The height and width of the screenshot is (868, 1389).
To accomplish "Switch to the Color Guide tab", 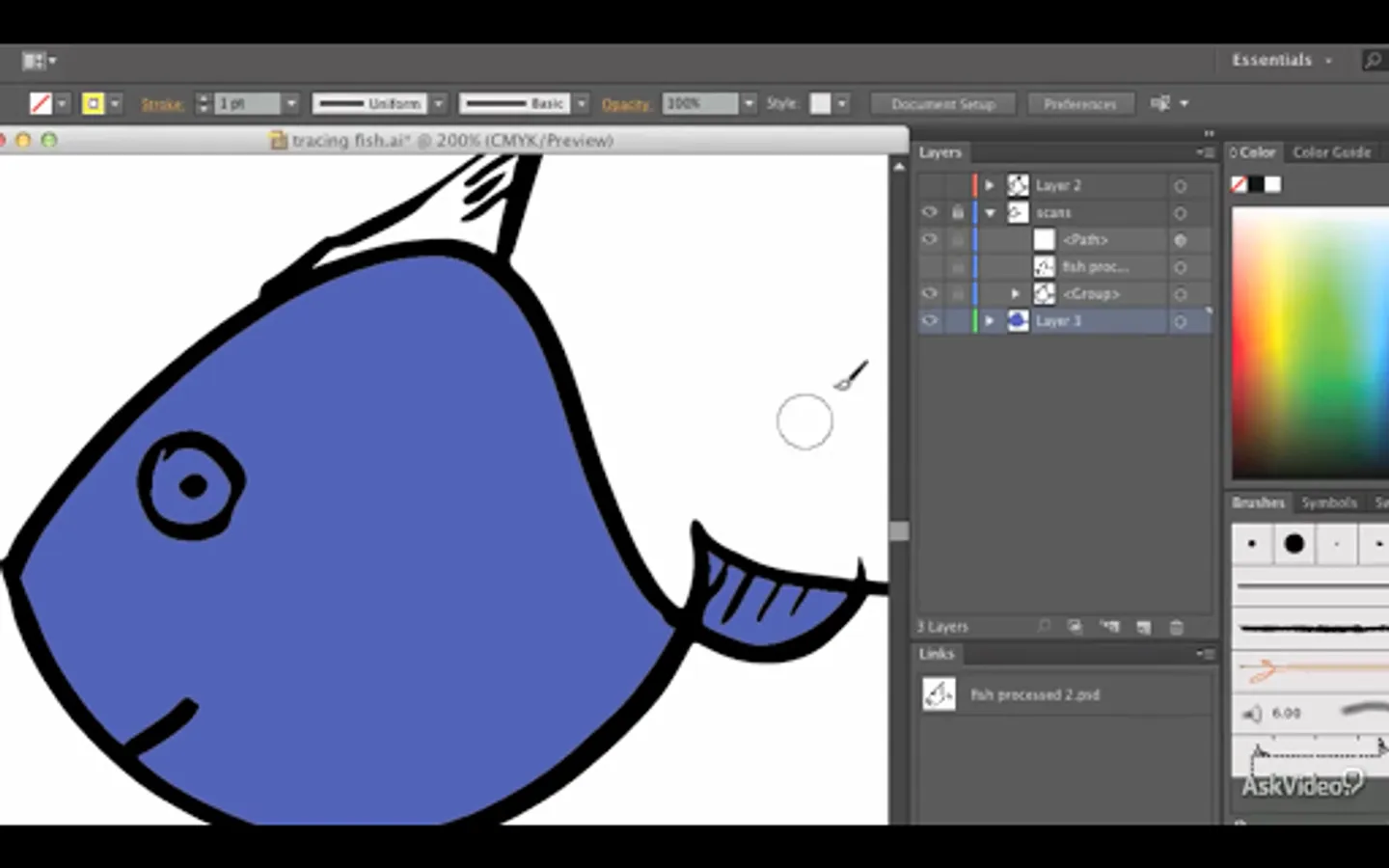I will pos(1332,152).
